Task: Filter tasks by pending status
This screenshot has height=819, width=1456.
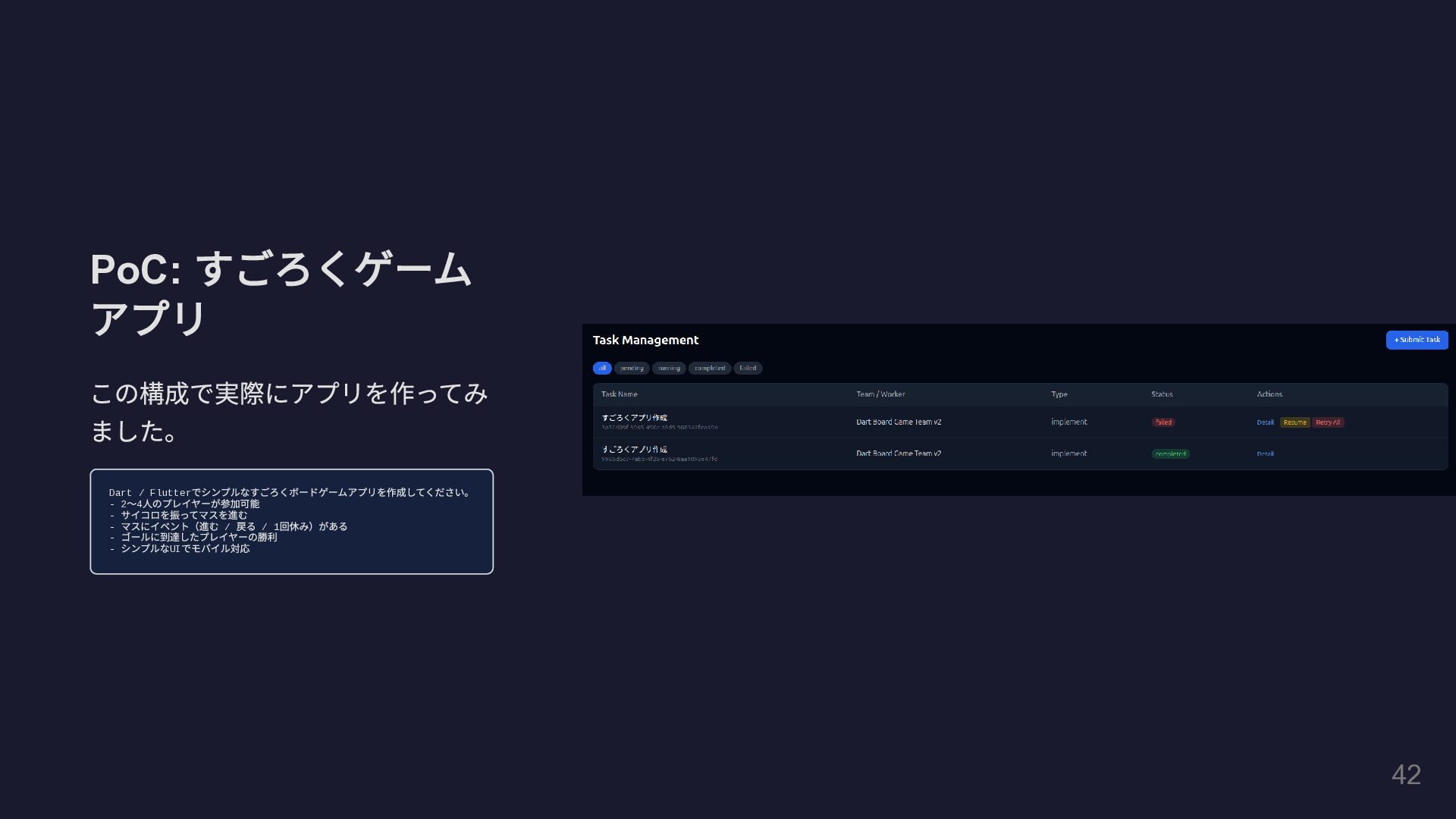Action: point(632,368)
